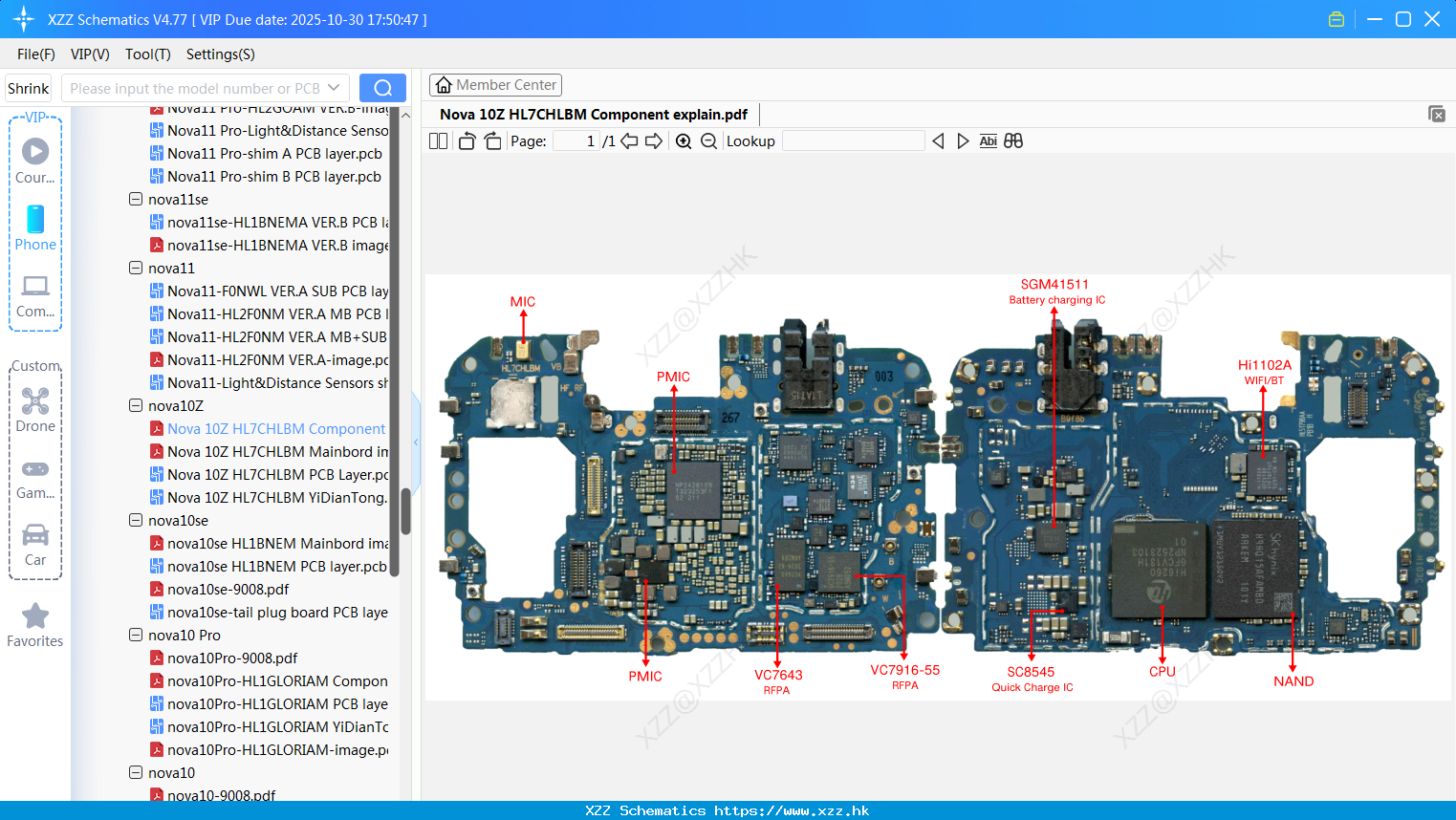Open nova10Pro-HL1GLORIAM-image.pdf
Image resolution: width=1456 pixels, height=820 pixels.
[270, 749]
